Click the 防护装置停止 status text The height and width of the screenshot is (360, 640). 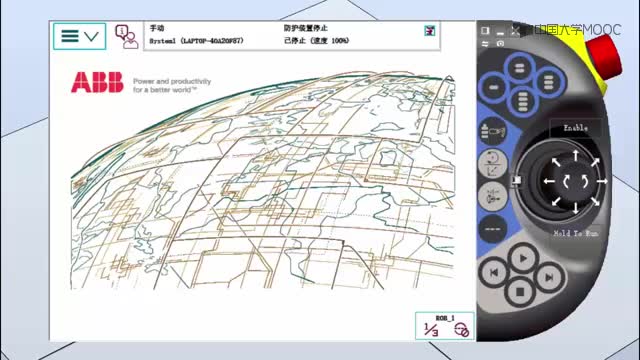coord(306,28)
